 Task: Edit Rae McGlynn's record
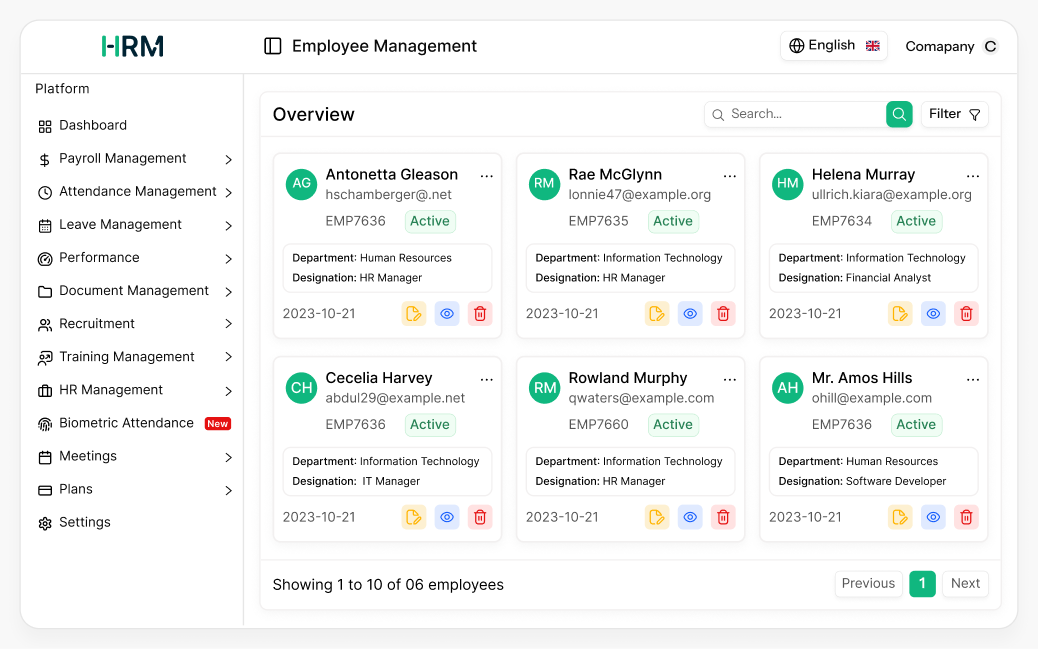657,313
